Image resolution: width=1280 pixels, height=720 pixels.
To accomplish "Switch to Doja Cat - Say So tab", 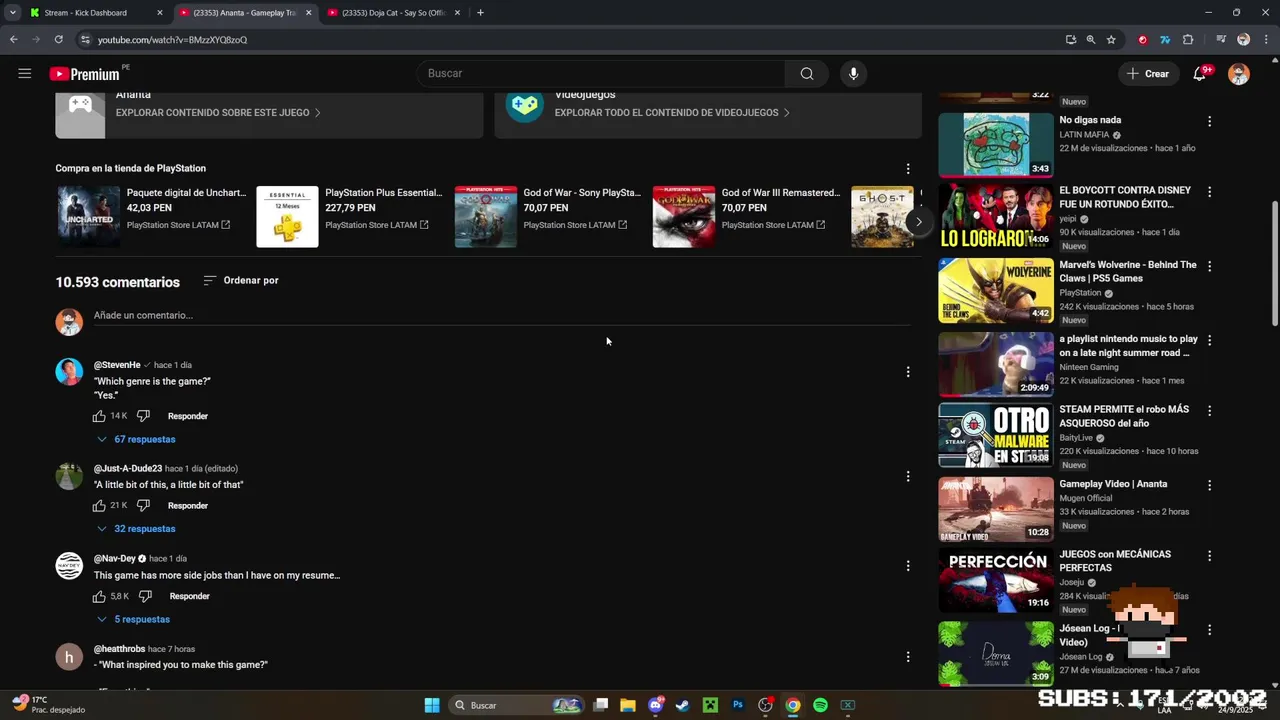I will [x=393, y=13].
